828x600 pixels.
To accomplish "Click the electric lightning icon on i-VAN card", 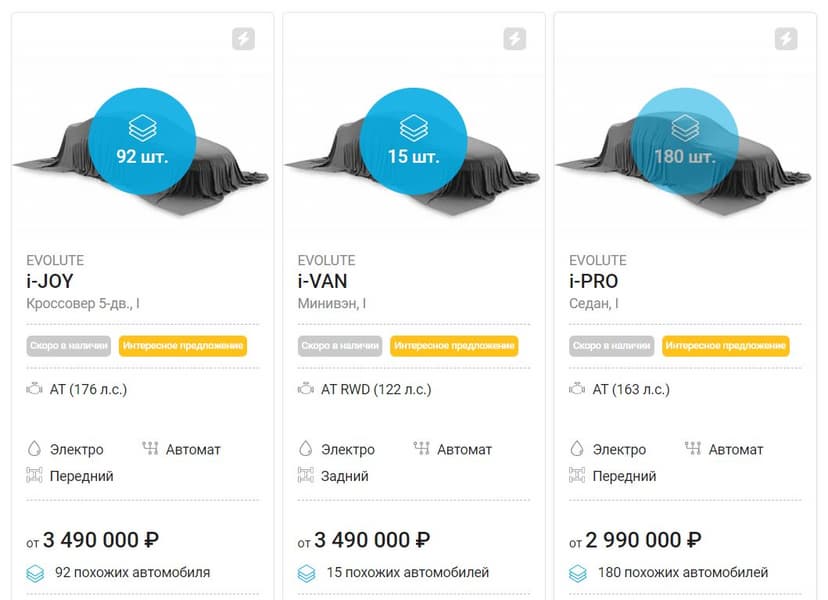I will (515, 39).
